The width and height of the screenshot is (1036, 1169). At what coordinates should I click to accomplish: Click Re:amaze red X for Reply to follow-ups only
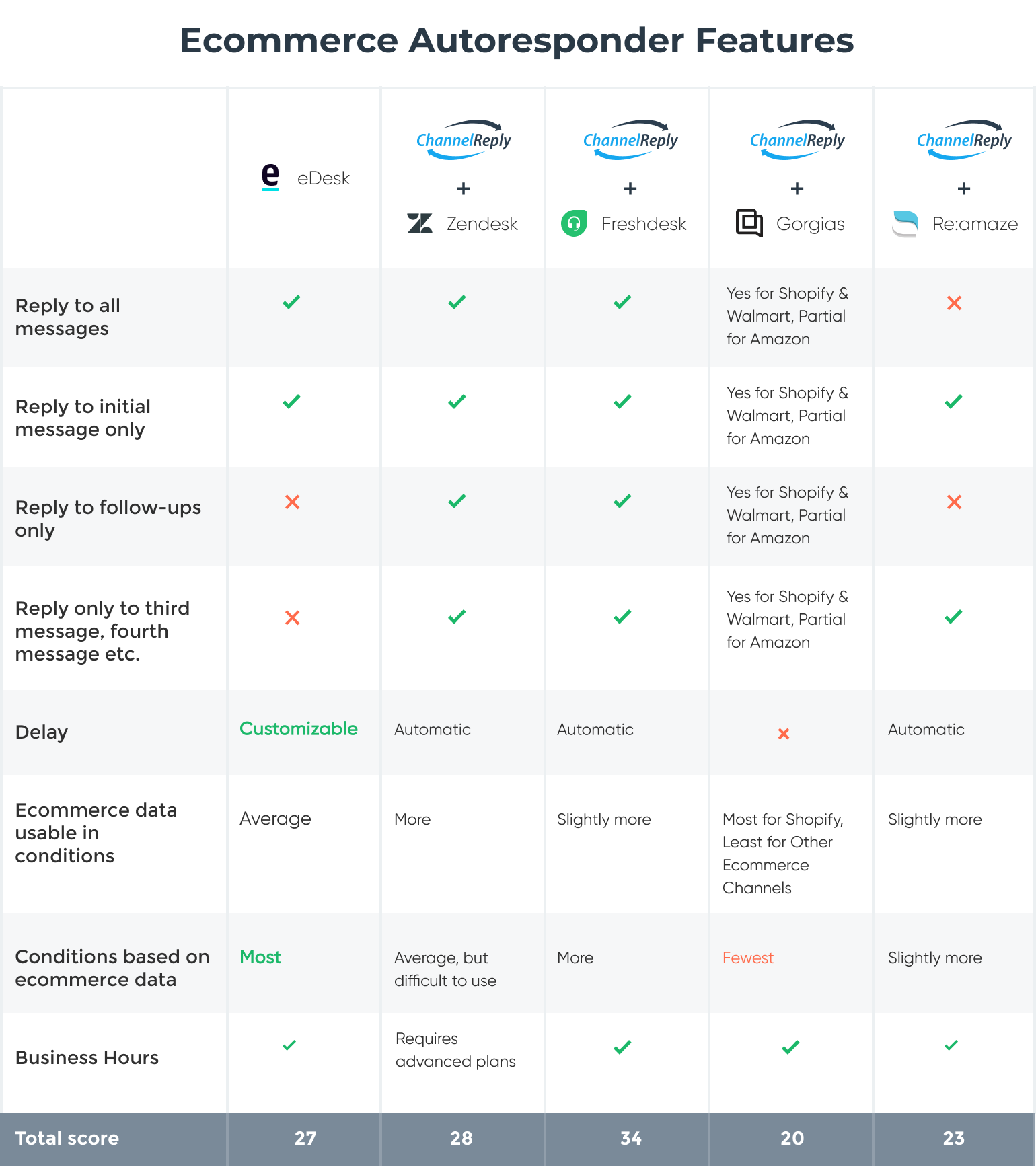pos(954,502)
